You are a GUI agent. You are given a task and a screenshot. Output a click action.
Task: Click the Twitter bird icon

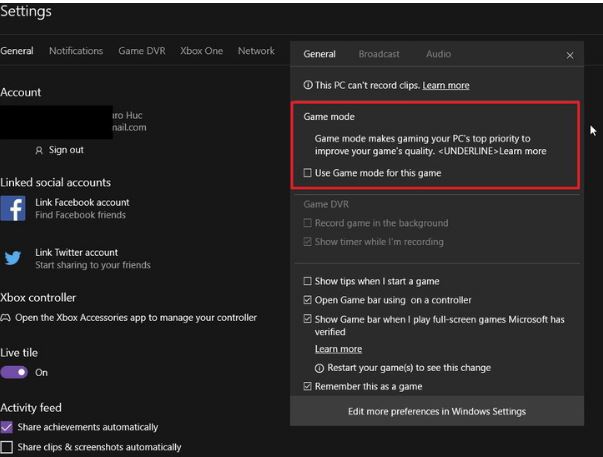(x=13, y=258)
